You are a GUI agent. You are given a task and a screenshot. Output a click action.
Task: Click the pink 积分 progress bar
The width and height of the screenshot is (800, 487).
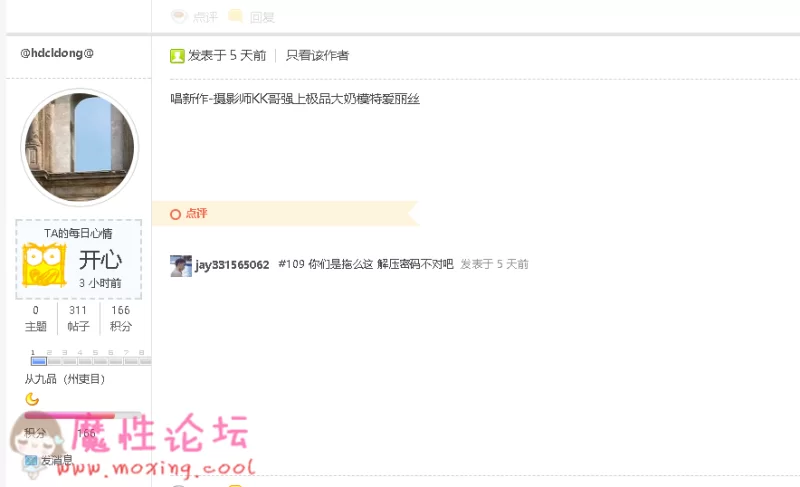(83, 416)
